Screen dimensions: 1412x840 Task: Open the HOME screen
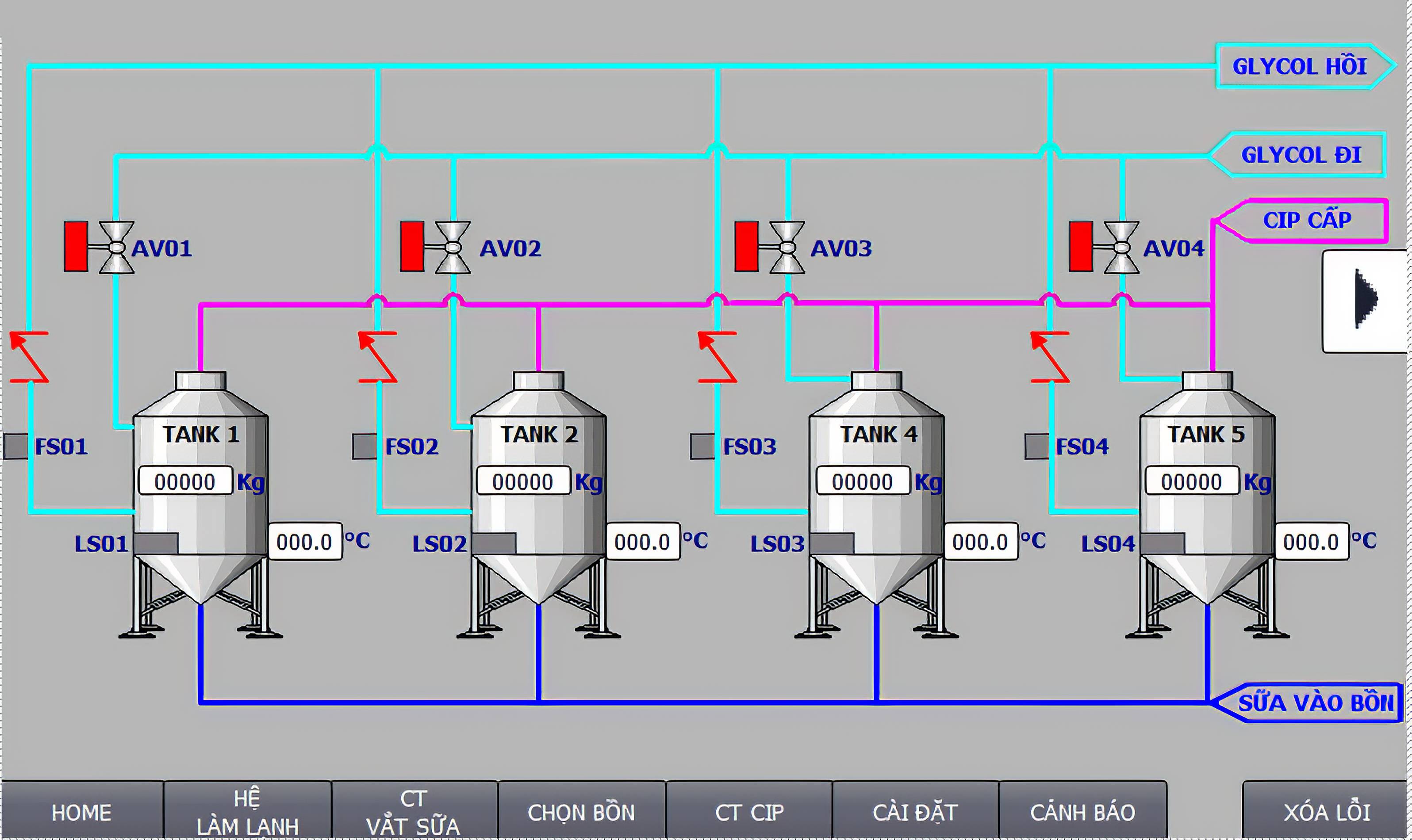click(x=82, y=810)
